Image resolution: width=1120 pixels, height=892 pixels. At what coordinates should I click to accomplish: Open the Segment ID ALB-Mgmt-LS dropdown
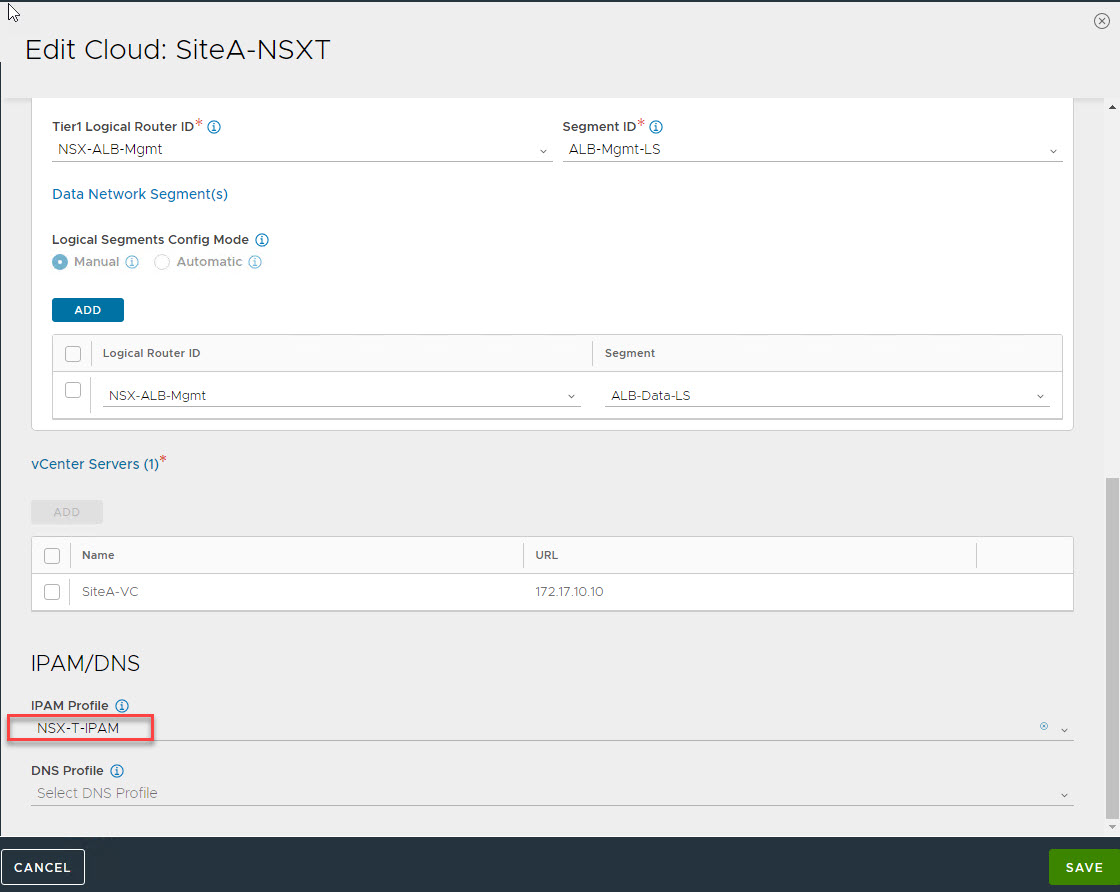[x=1053, y=151]
